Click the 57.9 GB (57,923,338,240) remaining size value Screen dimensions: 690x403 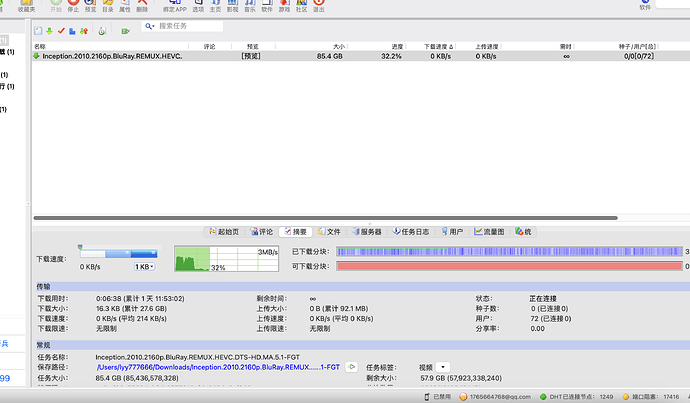pos(461,378)
